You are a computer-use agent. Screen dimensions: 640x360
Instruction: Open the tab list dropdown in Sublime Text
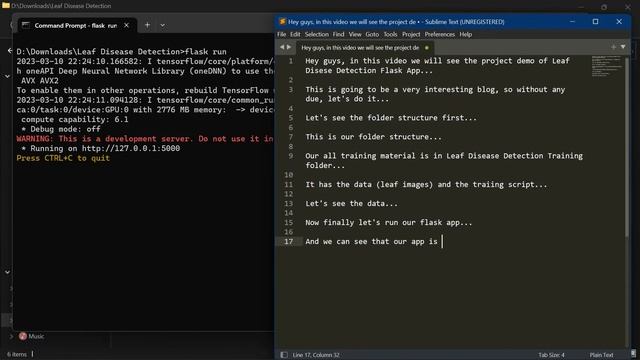[x=623, y=47]
